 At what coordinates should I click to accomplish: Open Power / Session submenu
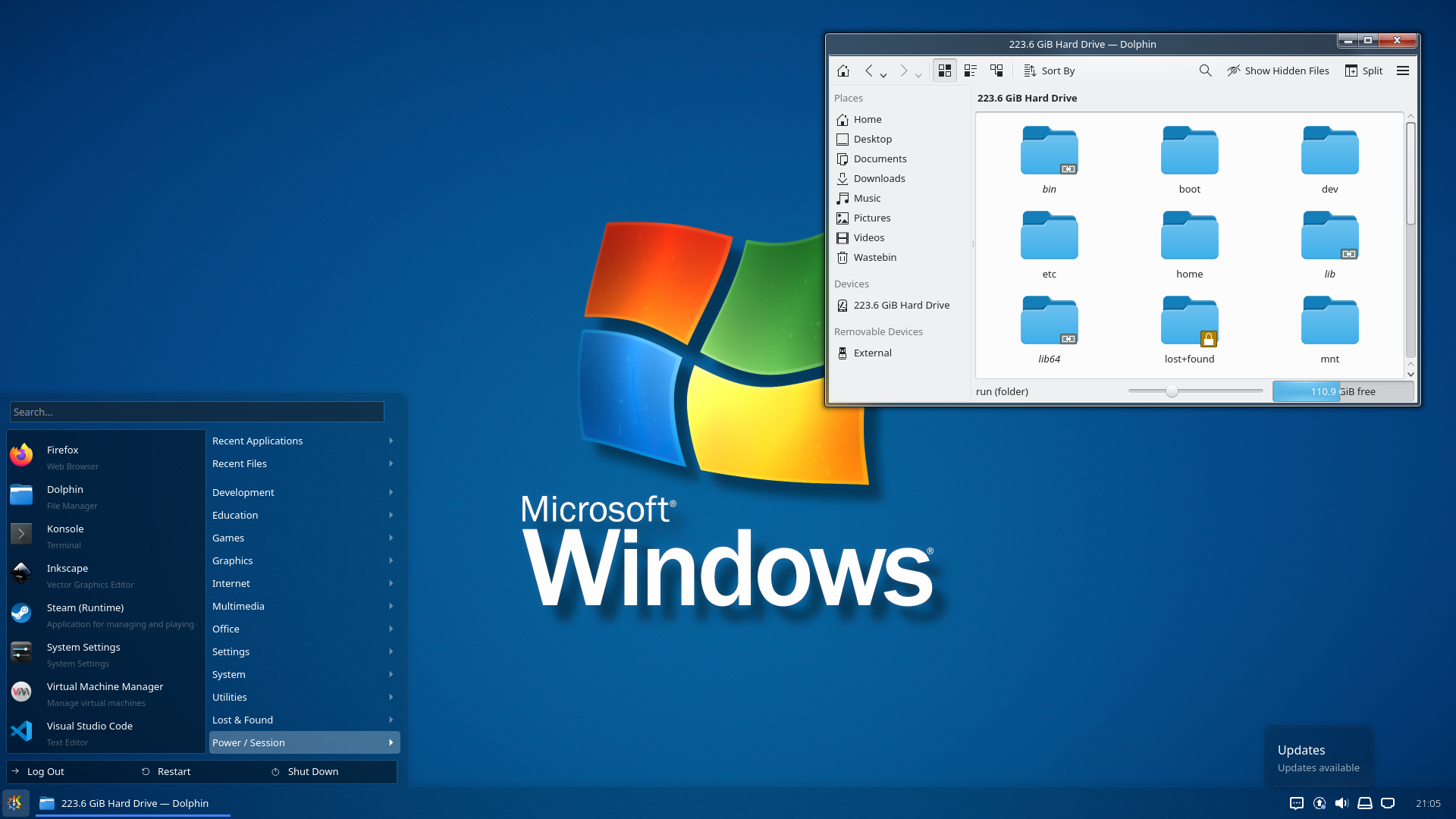304,742
